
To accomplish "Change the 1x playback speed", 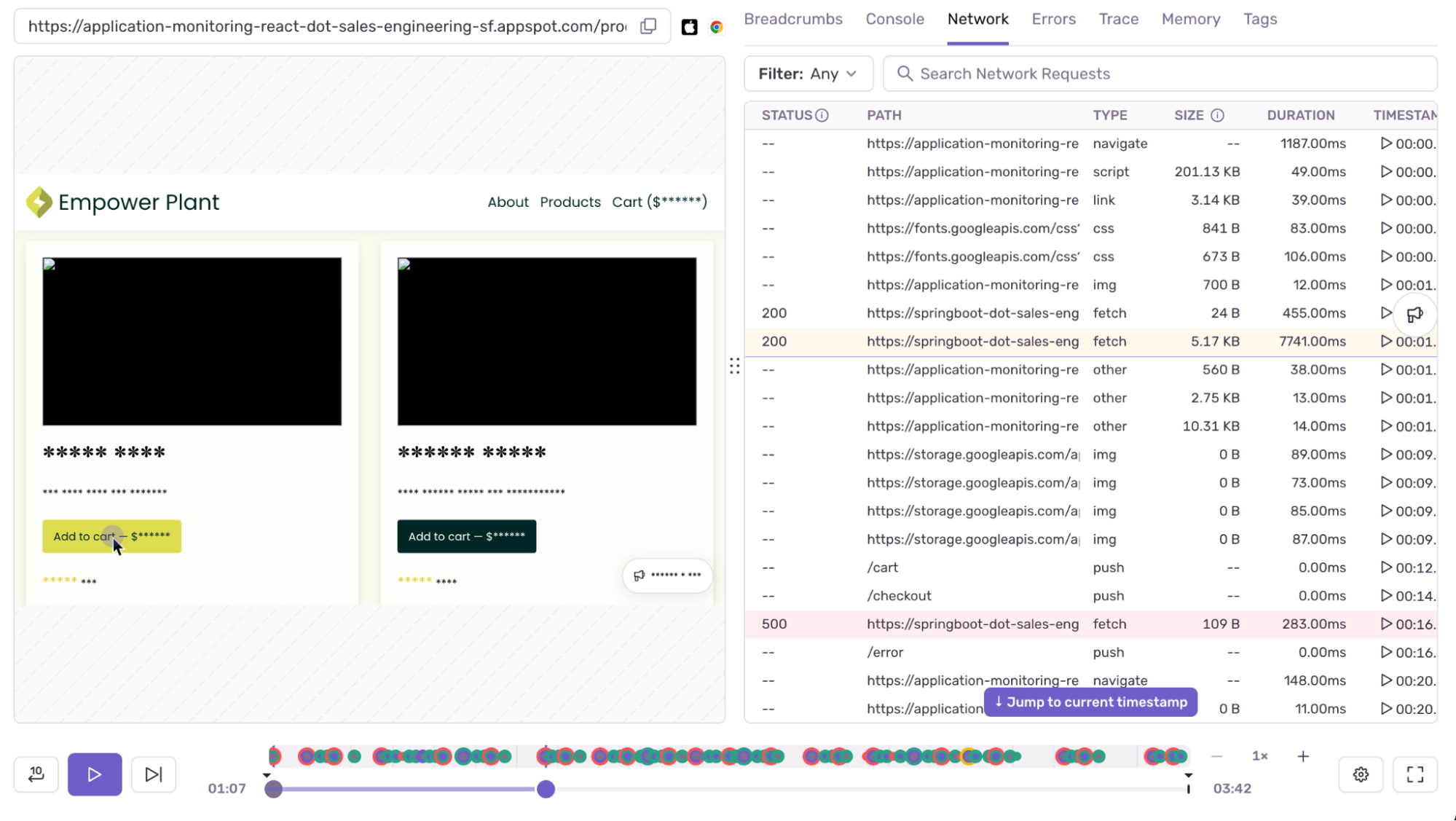I will pos(1259,756).
